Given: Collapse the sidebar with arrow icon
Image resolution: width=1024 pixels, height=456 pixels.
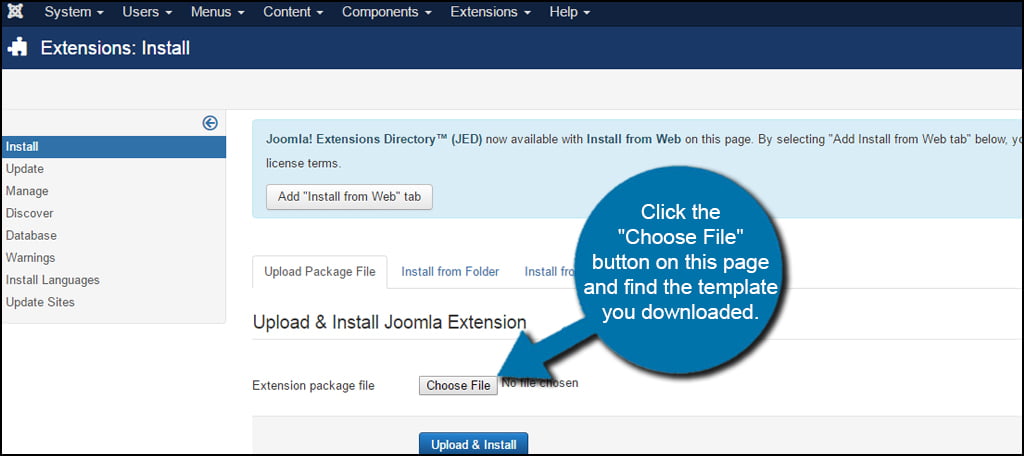Looking at the screenshot, I should point(210,123).
